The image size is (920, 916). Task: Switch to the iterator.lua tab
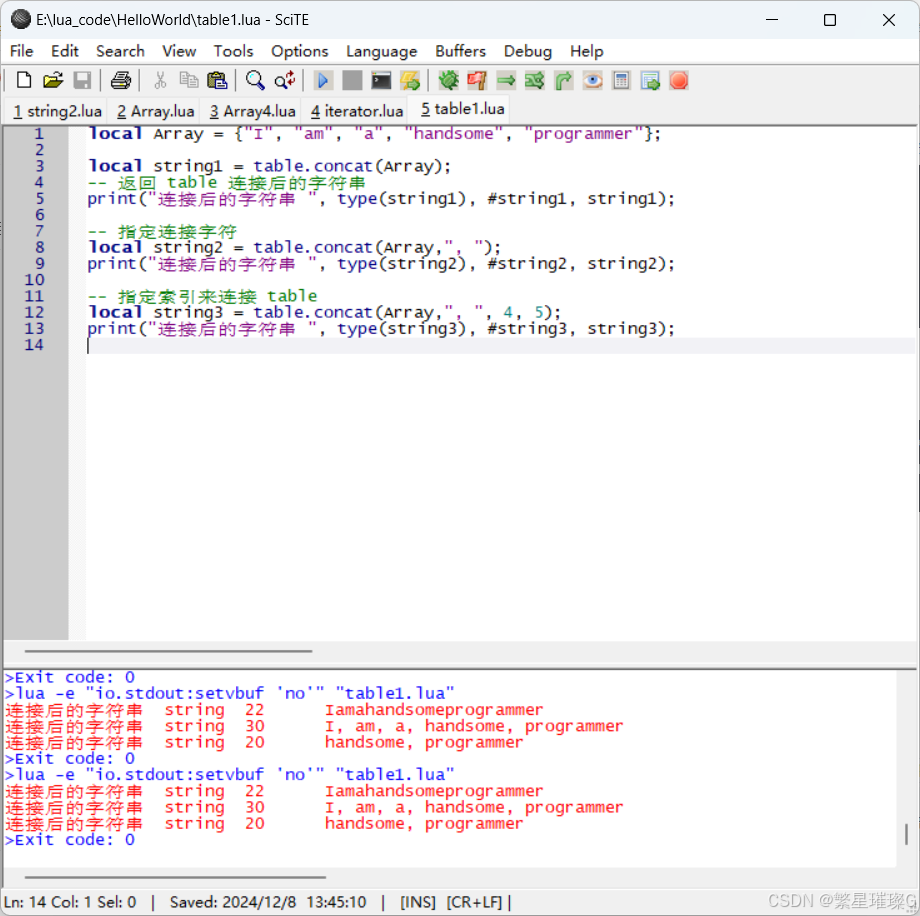click(x=355, y=110)
